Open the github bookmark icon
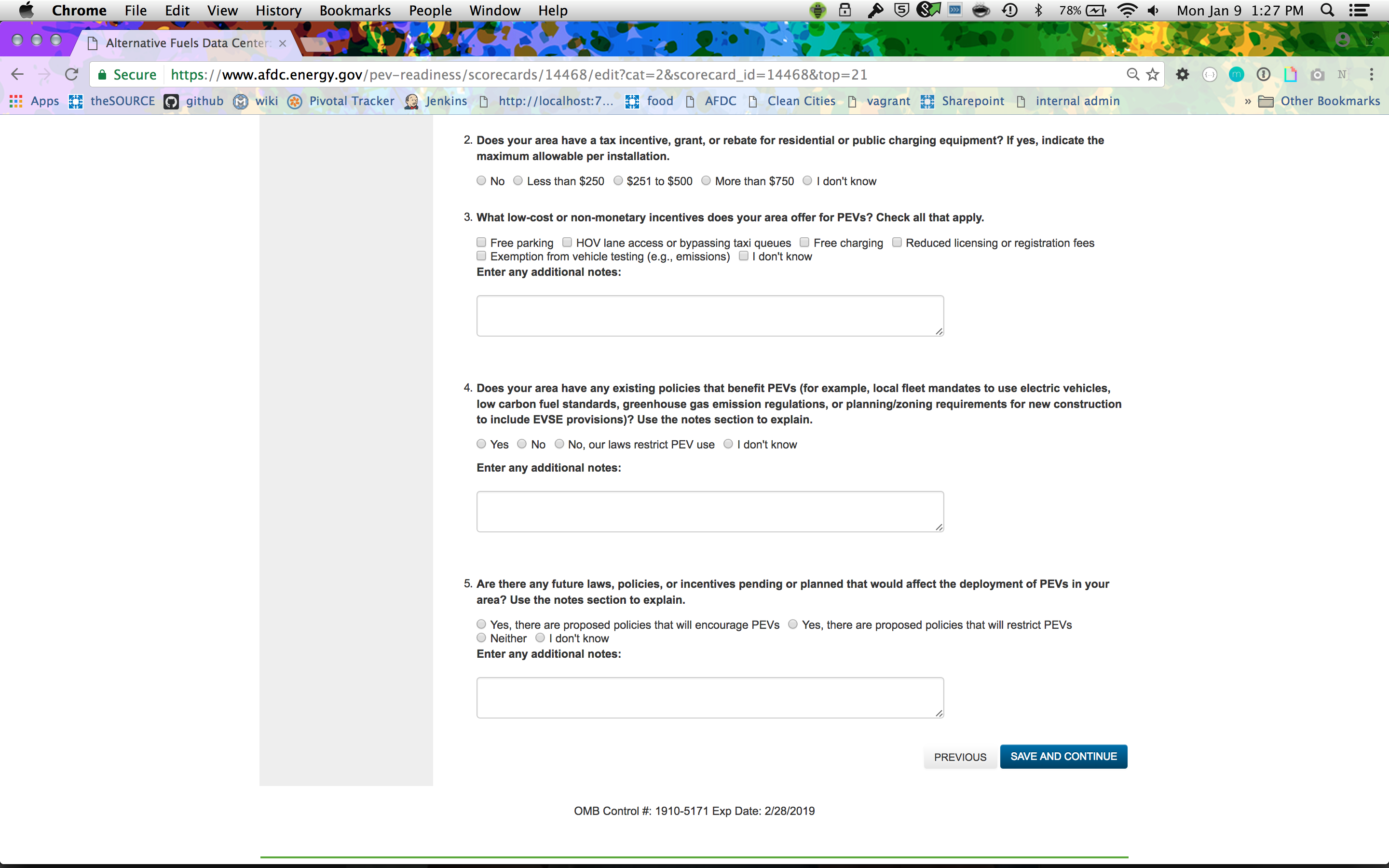1389x868 pixels. tap(171, 102)
